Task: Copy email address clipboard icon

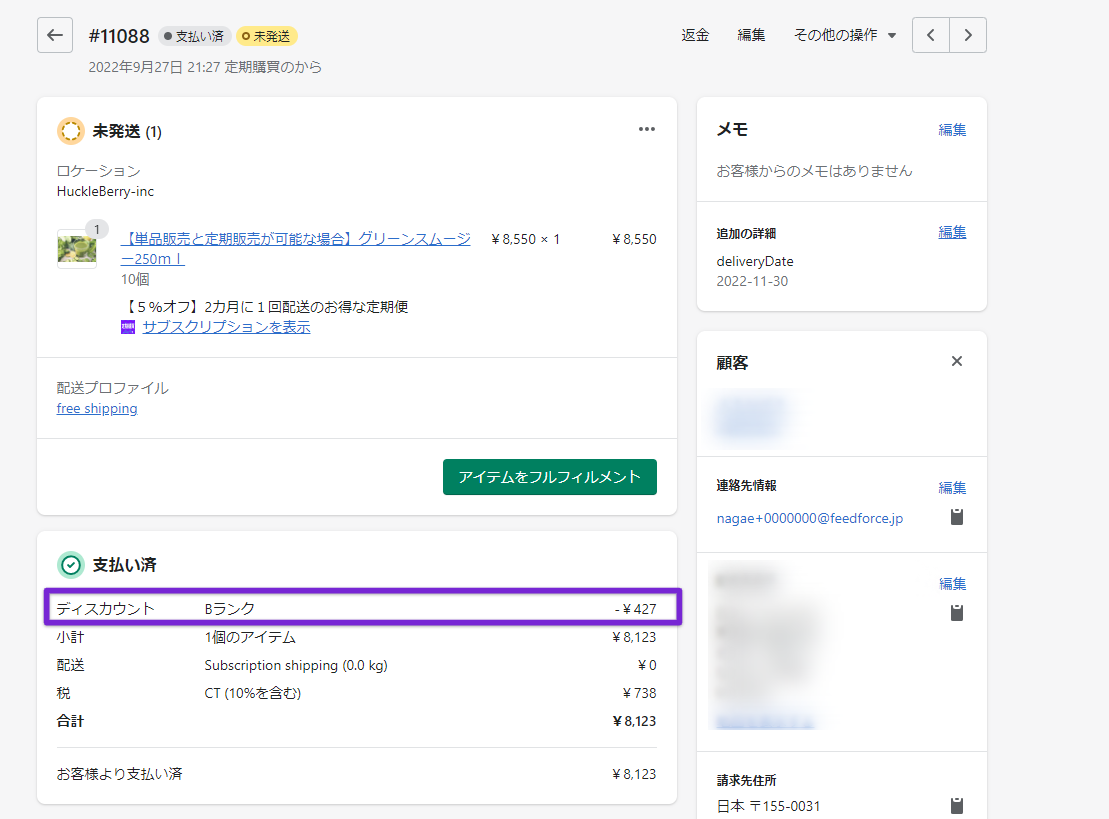Action: (x=957, y=517)
